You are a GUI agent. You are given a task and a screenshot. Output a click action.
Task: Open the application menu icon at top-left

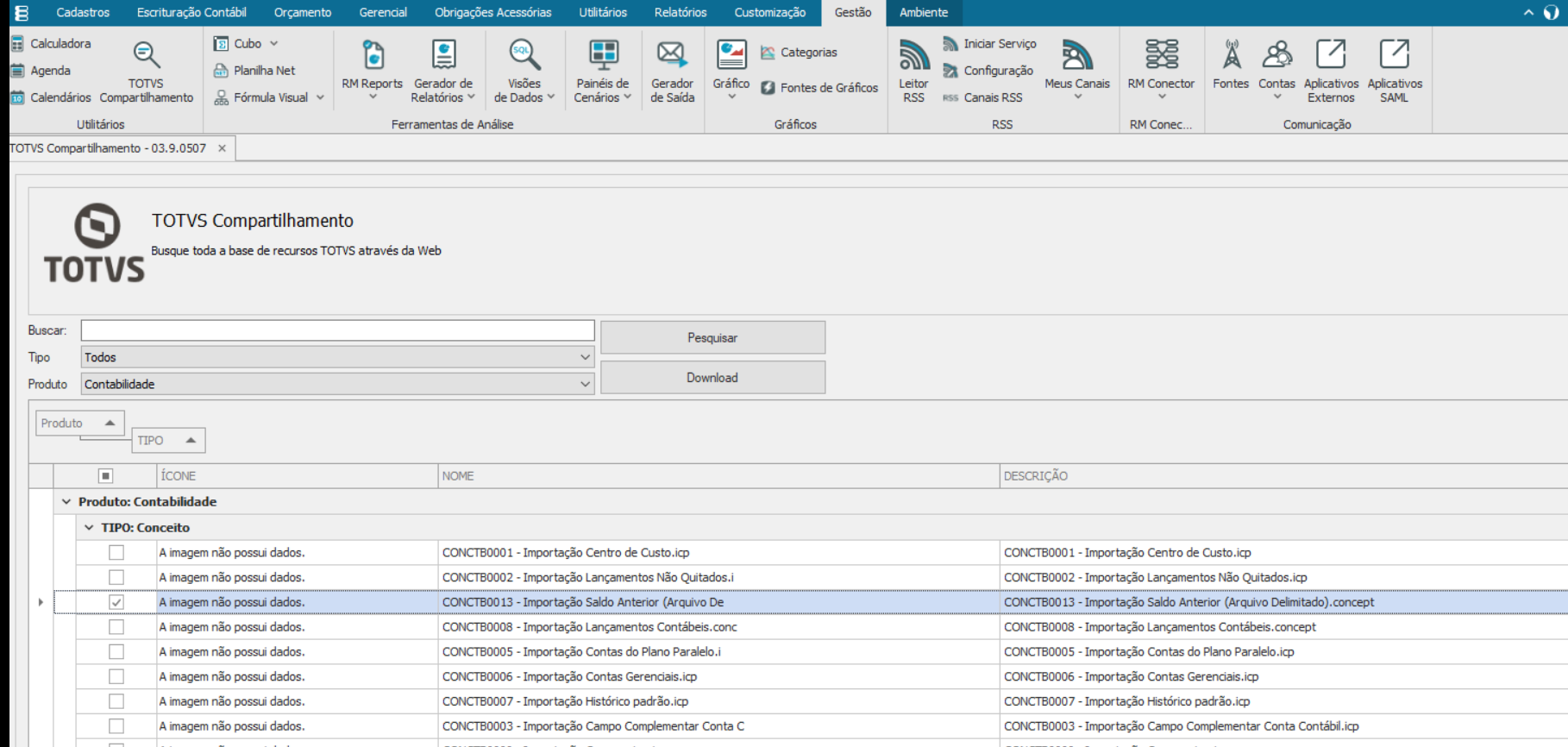click(22, 12)
